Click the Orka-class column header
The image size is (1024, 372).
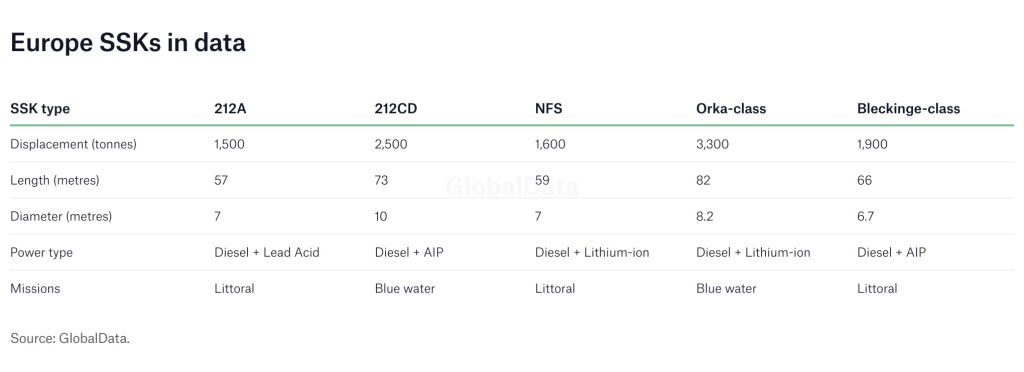[731, 109]
